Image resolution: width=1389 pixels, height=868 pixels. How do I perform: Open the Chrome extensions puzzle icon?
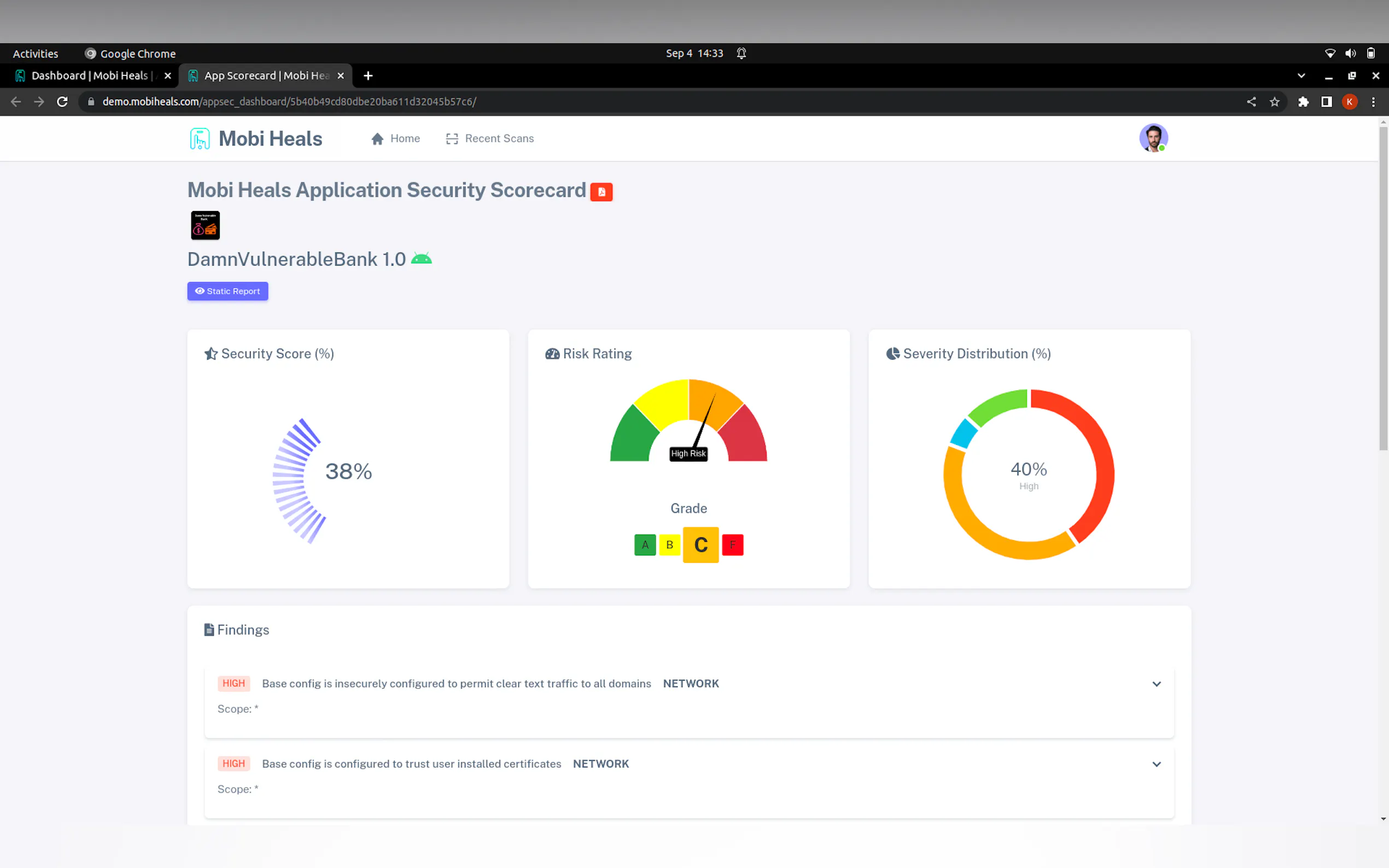tap(1304, 102)
